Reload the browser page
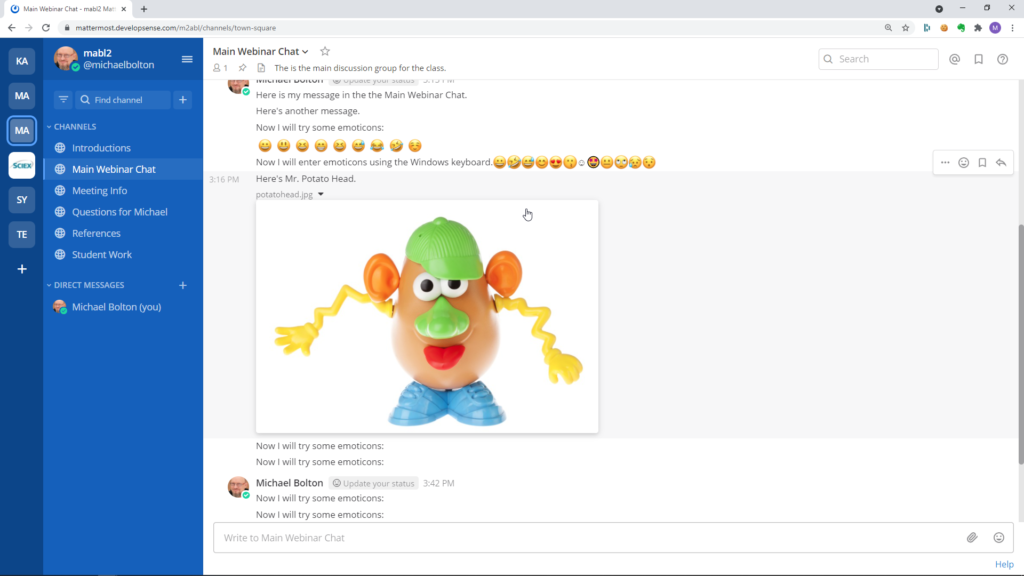1024x576 pixels. point(46,28)
